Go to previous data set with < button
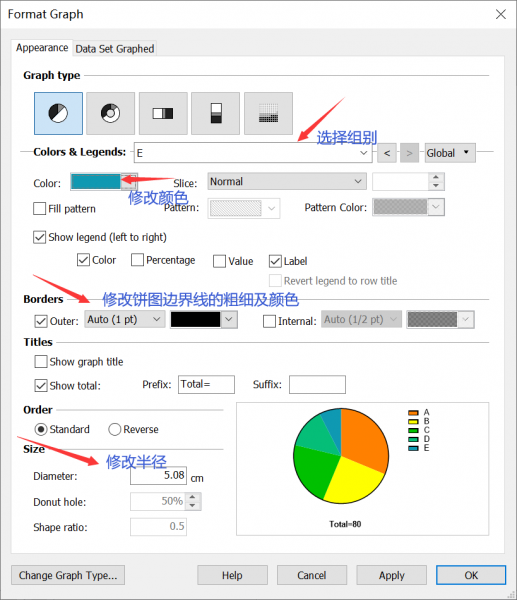517x600 pixels. 387,153
